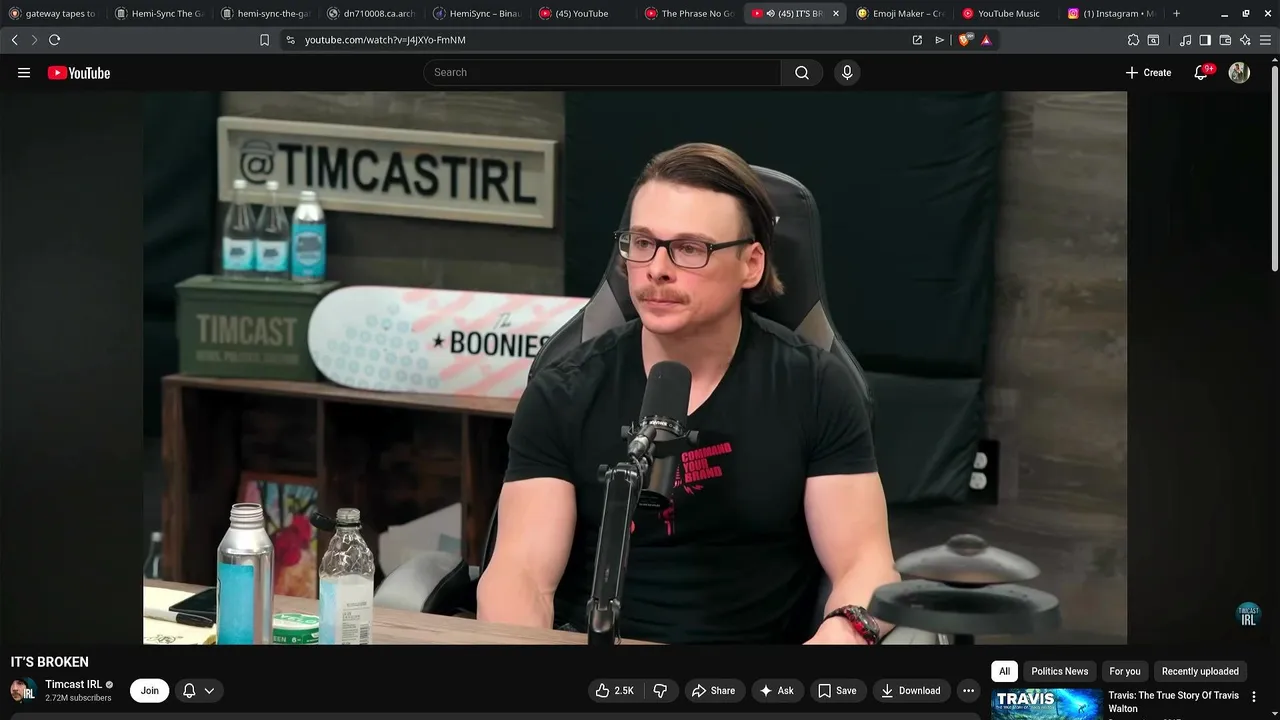Select the For you chip
1280x720 pixels.
click(1124, 672)
